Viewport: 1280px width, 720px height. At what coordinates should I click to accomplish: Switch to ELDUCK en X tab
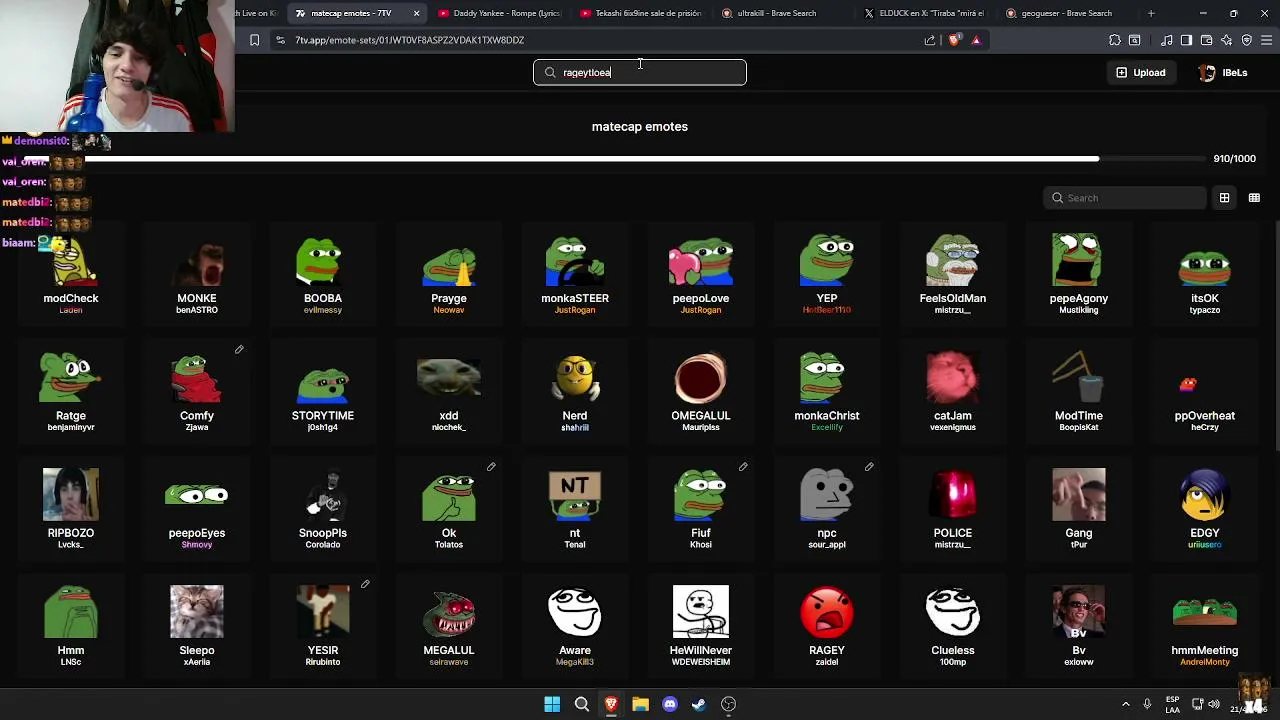pos(927,13)
